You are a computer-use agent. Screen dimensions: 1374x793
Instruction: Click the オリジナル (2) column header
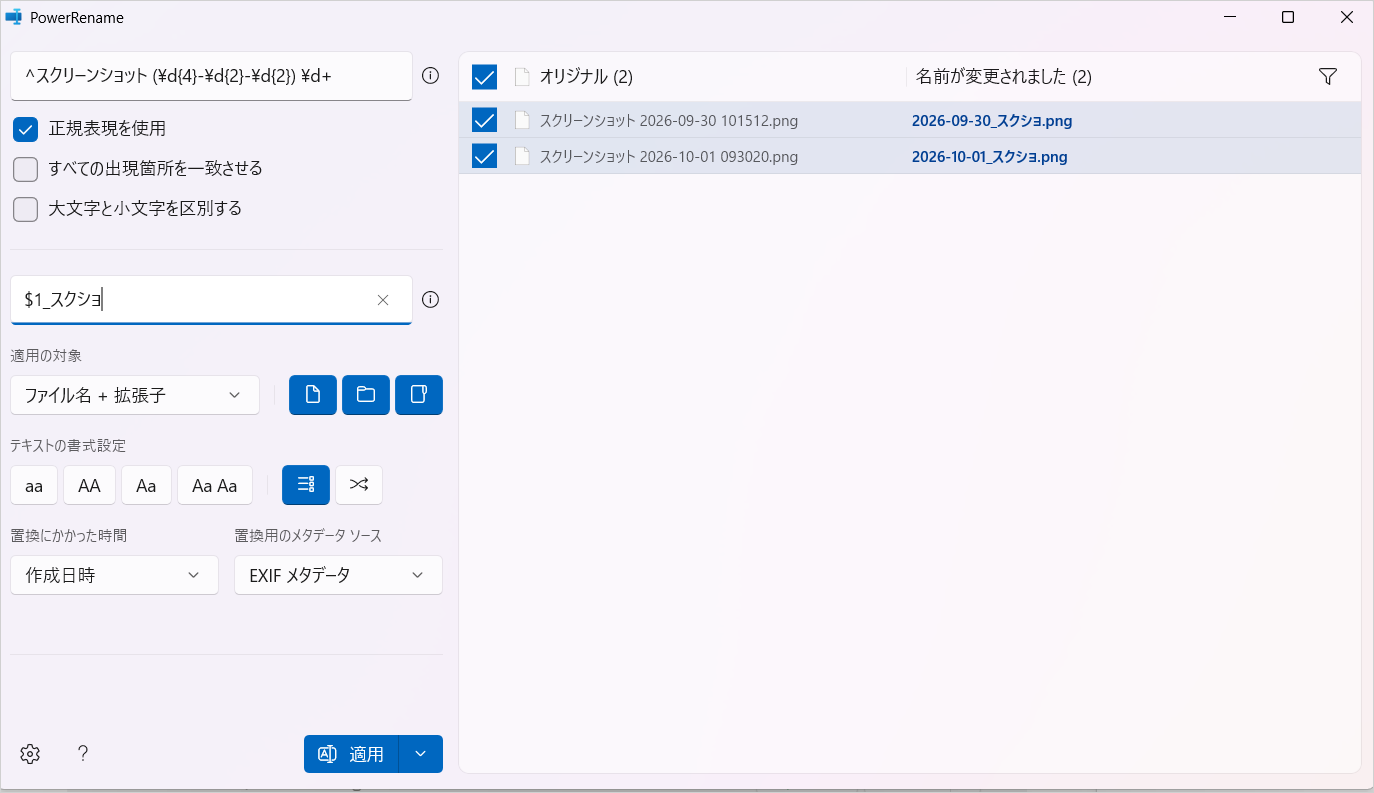point(586,77)
